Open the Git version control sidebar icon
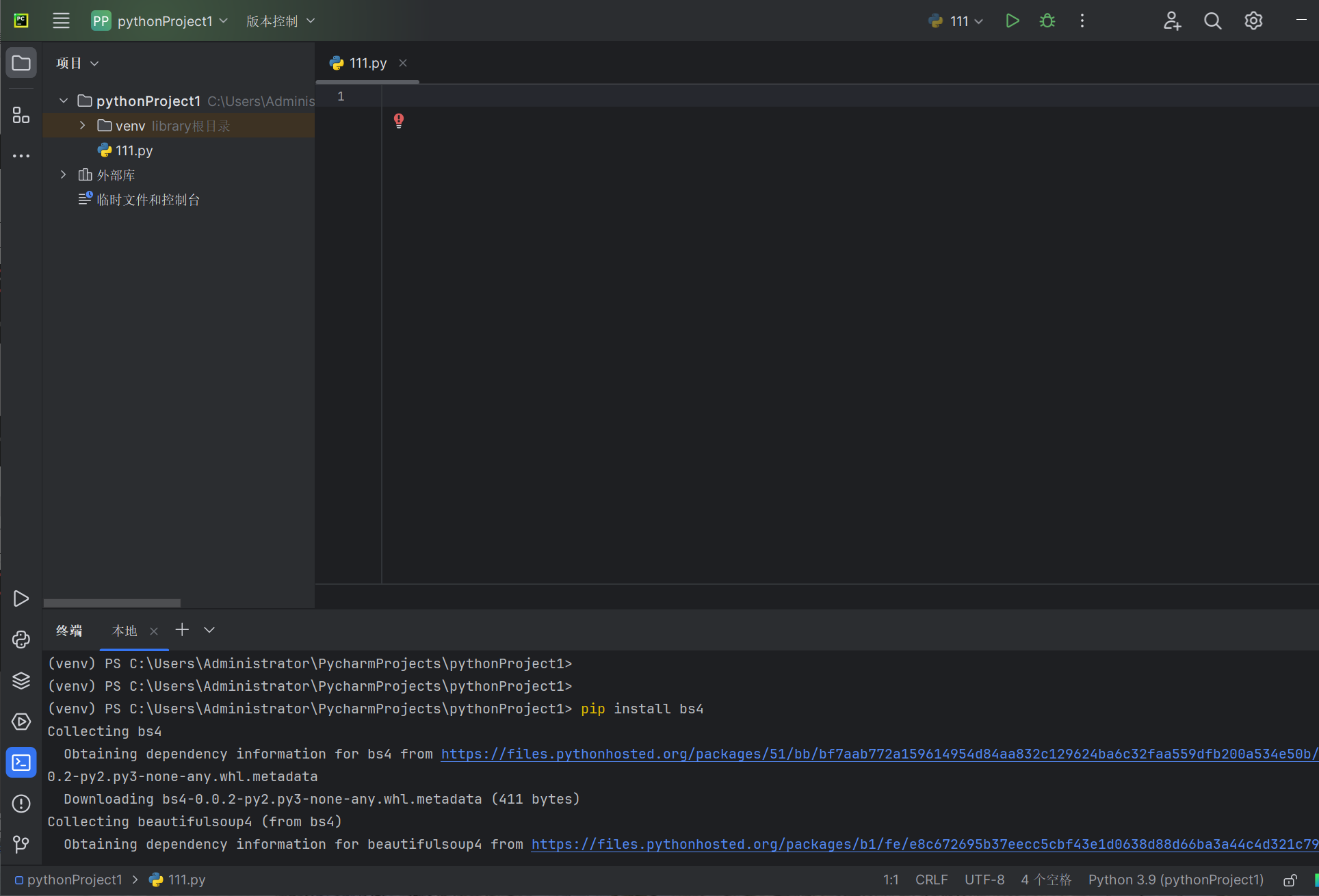1319x896 pixels. 21,844
